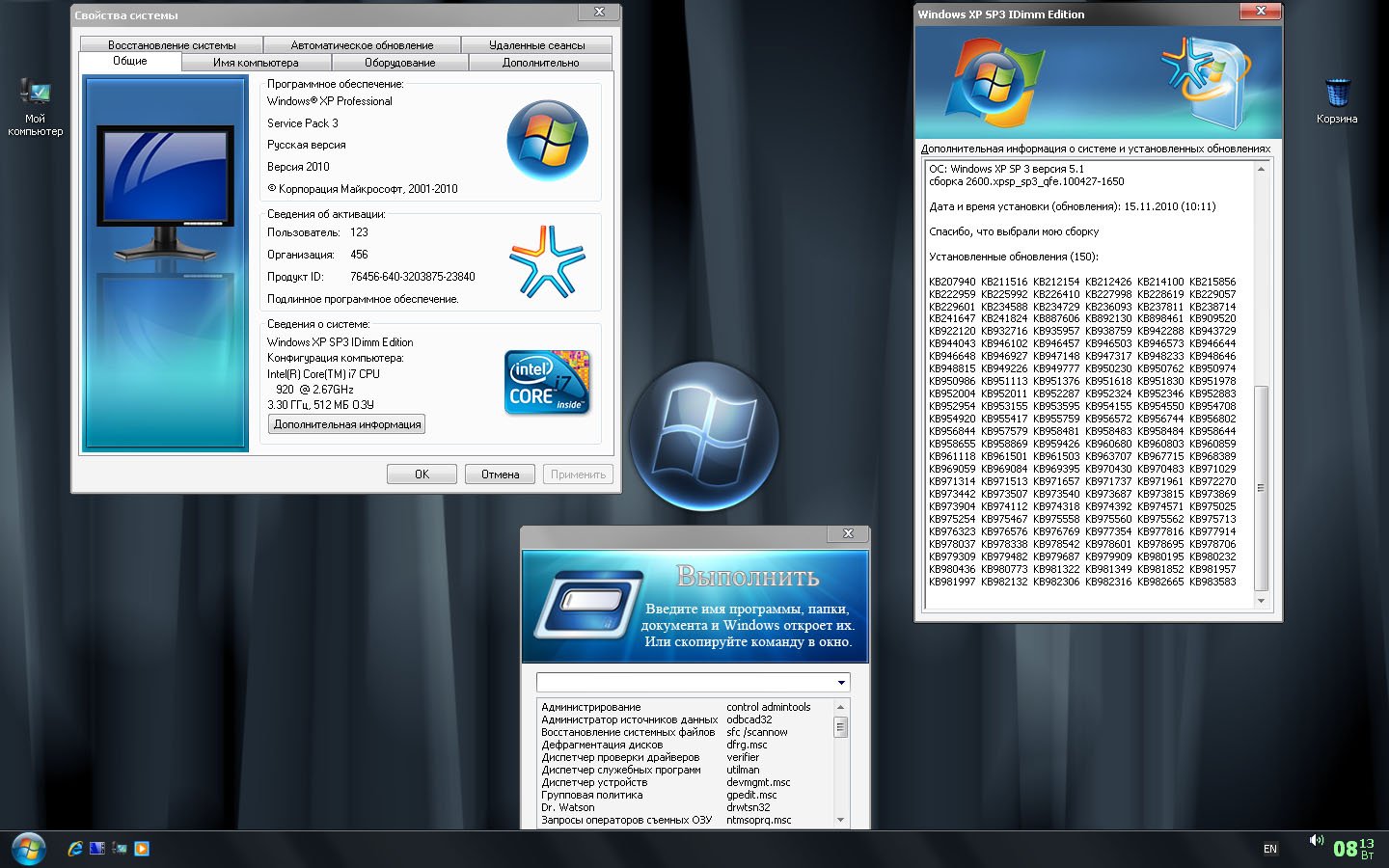Select the Общие tab
Image resolution: width=1389 pixels, height=868 pixels.
[x=130, y=61]
